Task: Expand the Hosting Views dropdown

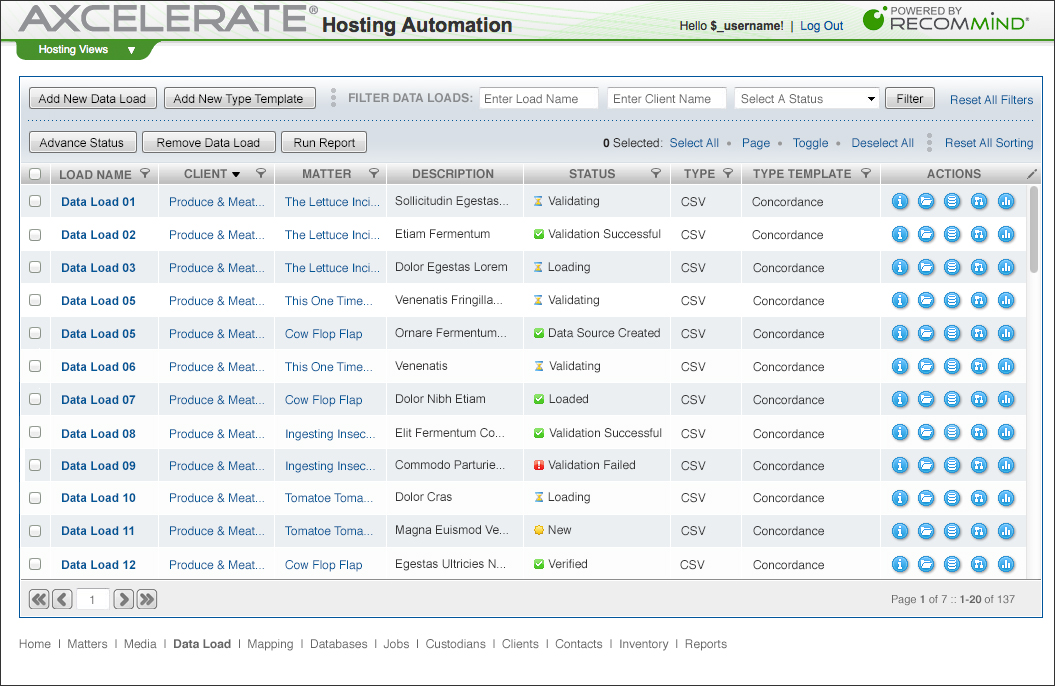Action: (87, 50)
